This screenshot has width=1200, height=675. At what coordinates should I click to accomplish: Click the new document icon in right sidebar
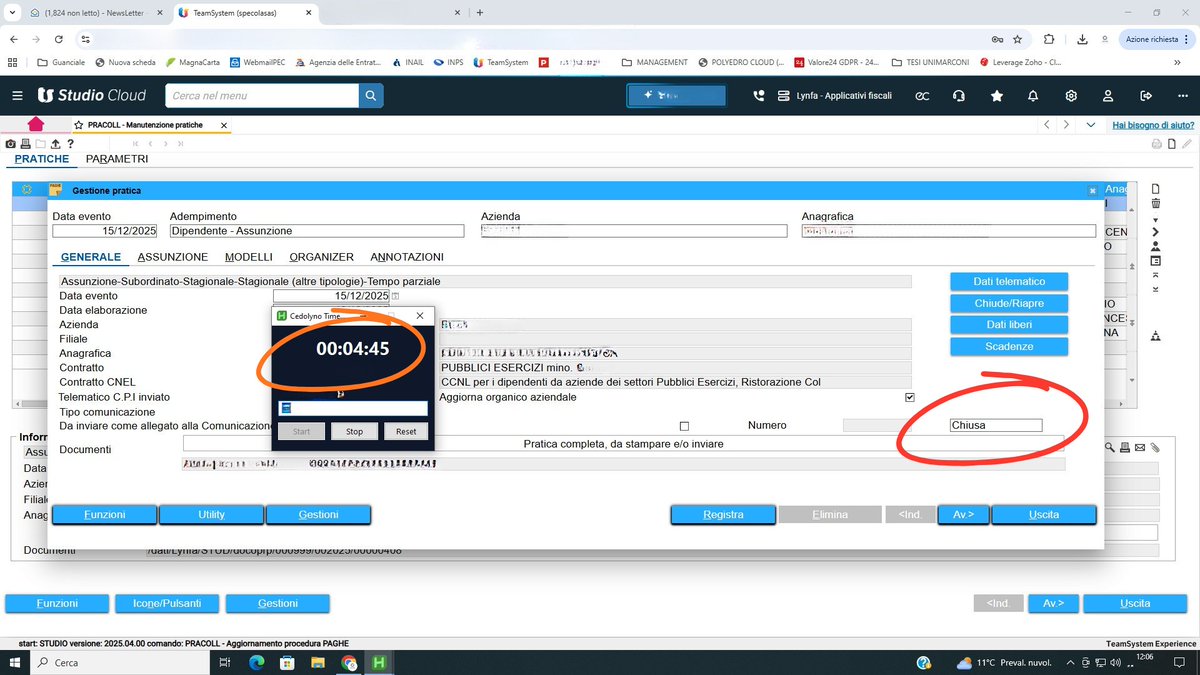click(1156, 189)
